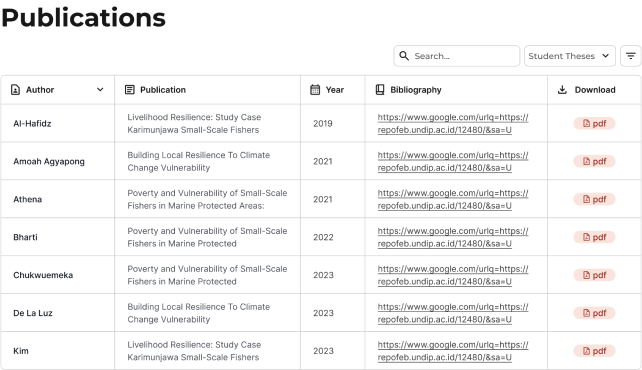This screenshot has width=642, height=370.
Task: Click Kim's Livelihood Resilience publication title
Action: (x=194, y=351)
